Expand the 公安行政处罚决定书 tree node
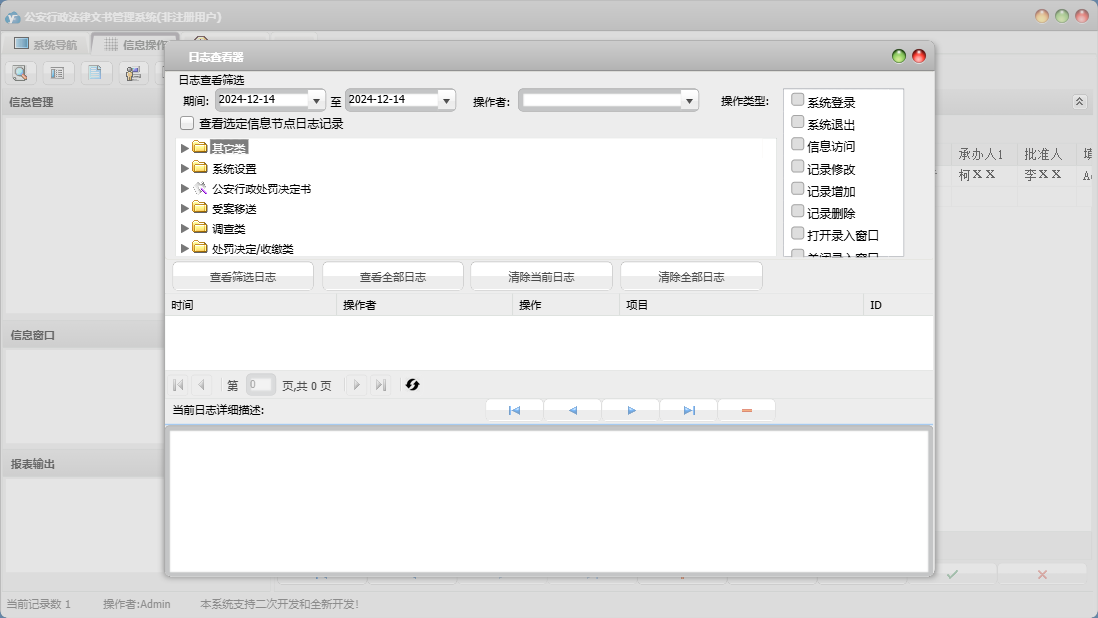Image resolution: width=1098 pixels, height=618 pixels. click(185, 188)
